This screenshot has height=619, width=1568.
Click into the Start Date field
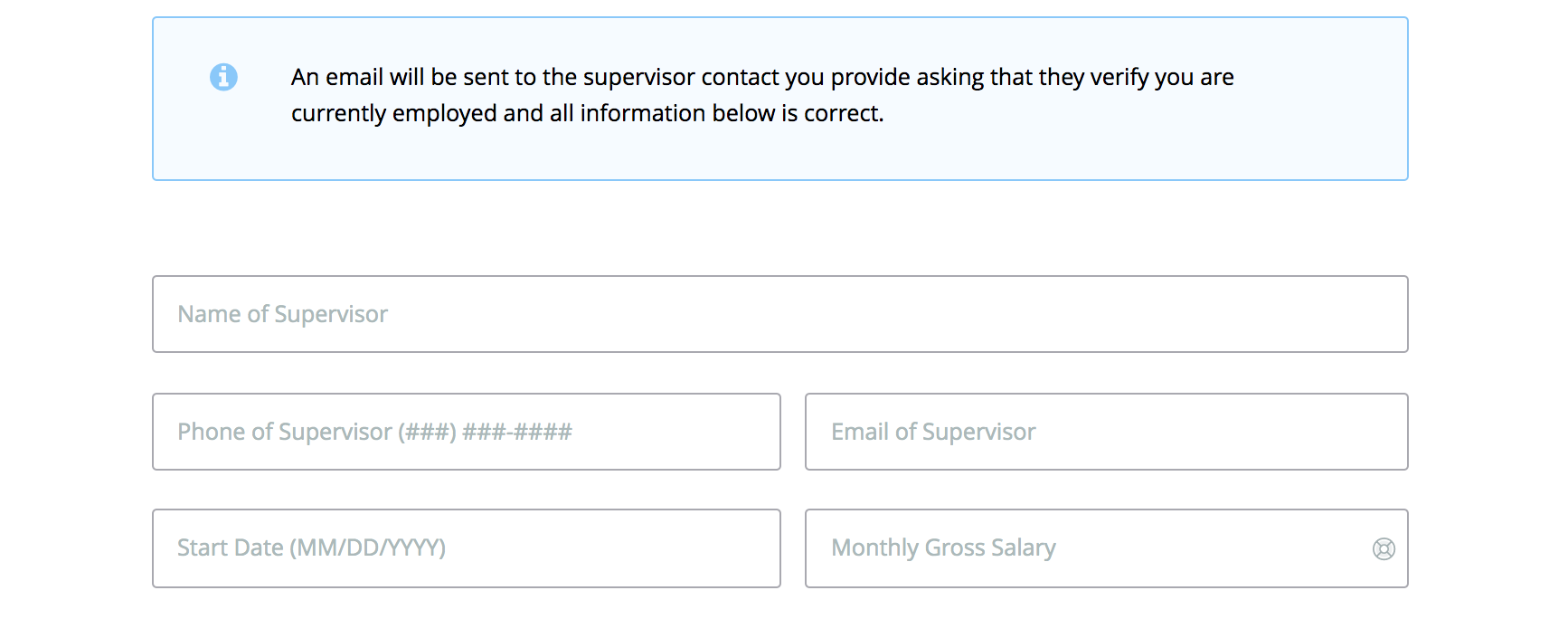tap(466, 548)
